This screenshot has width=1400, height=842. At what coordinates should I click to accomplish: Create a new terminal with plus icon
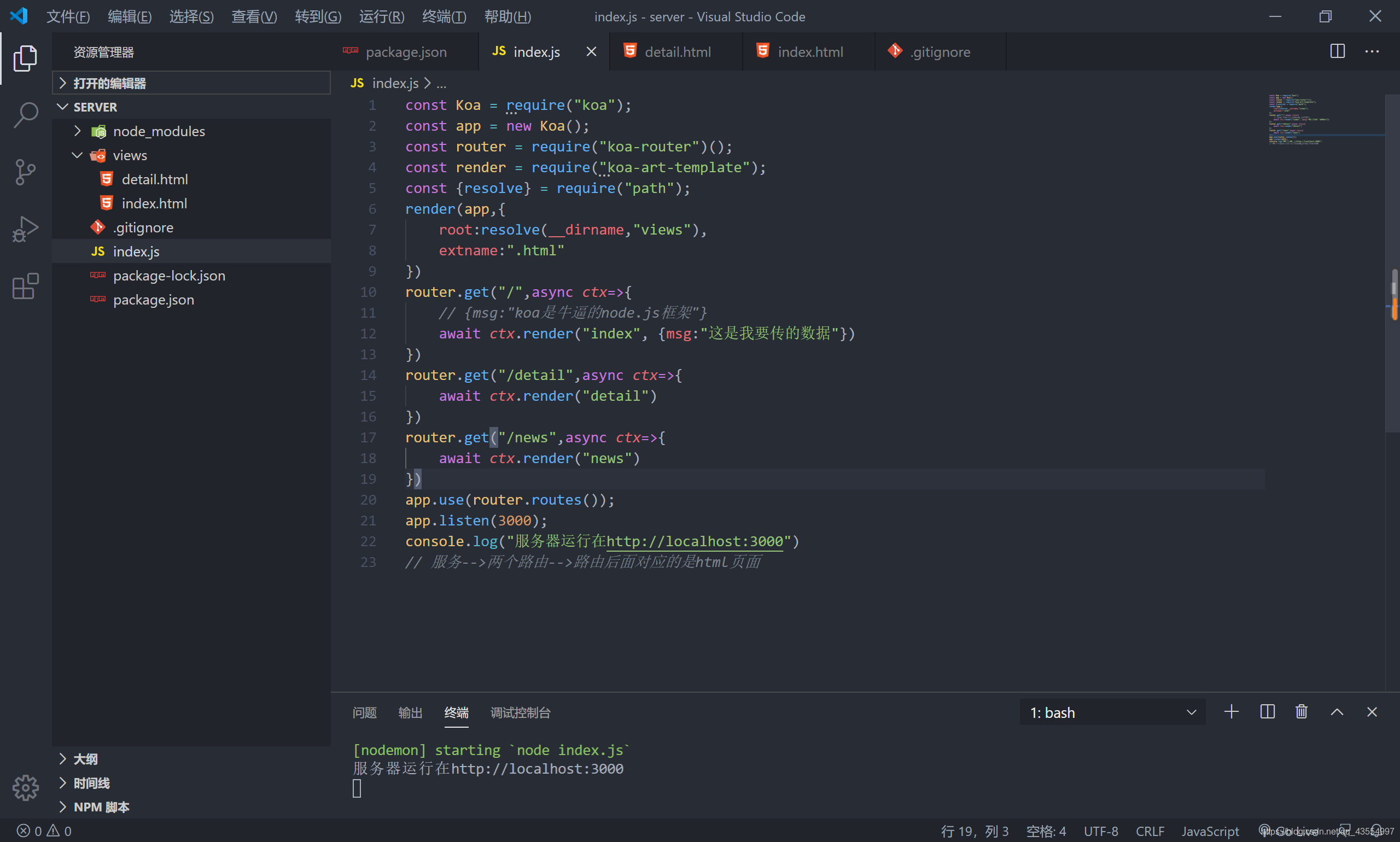point(1232,711)
